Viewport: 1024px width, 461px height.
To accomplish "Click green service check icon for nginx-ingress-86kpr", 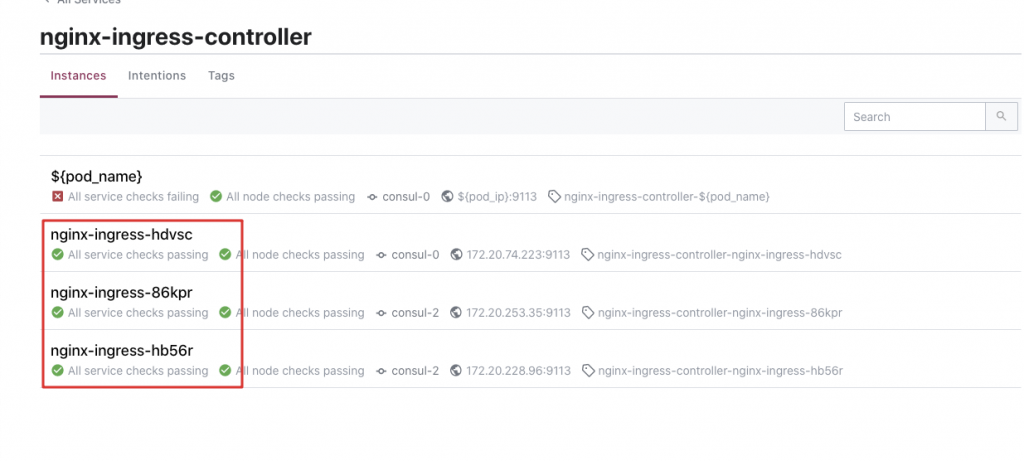I will tap(57, 313).
